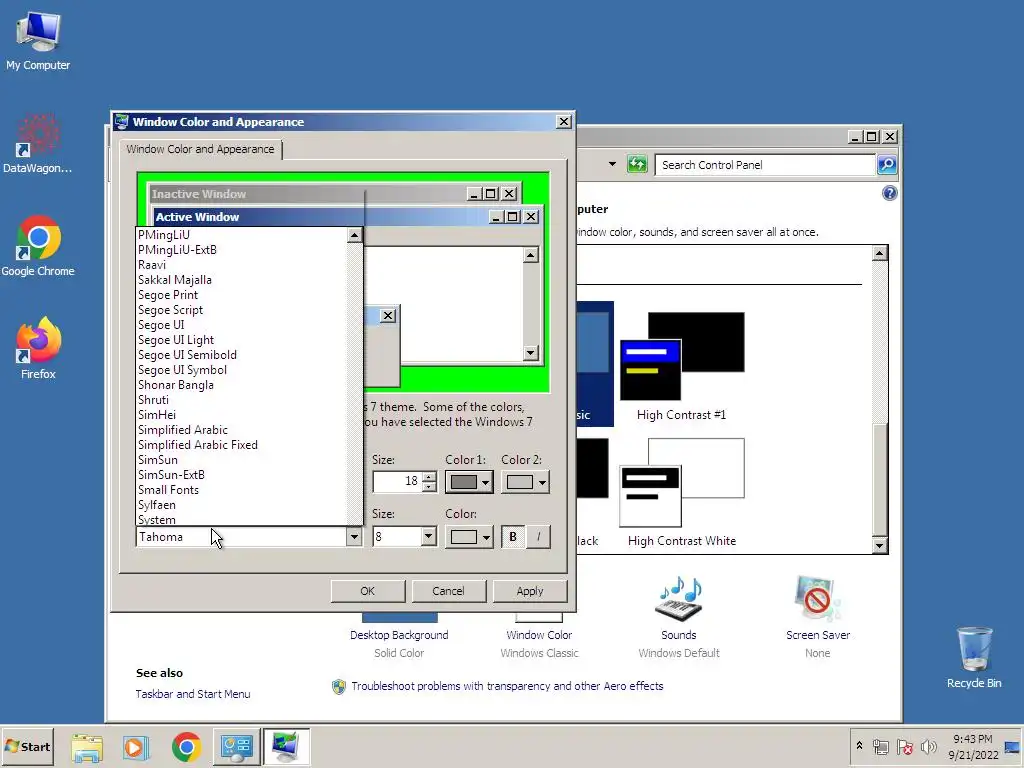Switch to Personalization taskbar button
The image size is (1024, 768).
[286, 747]
